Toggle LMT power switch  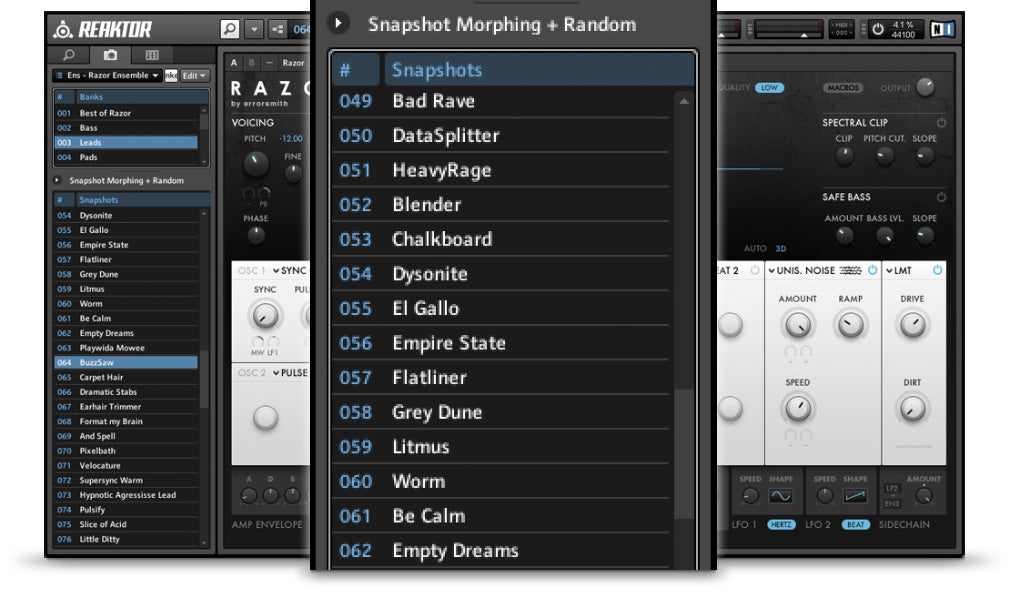937,271
